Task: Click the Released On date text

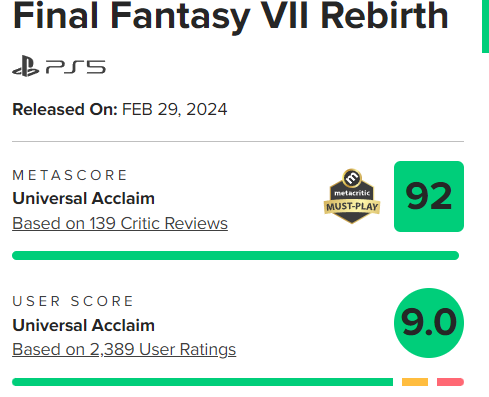Action: coord(120,109)
